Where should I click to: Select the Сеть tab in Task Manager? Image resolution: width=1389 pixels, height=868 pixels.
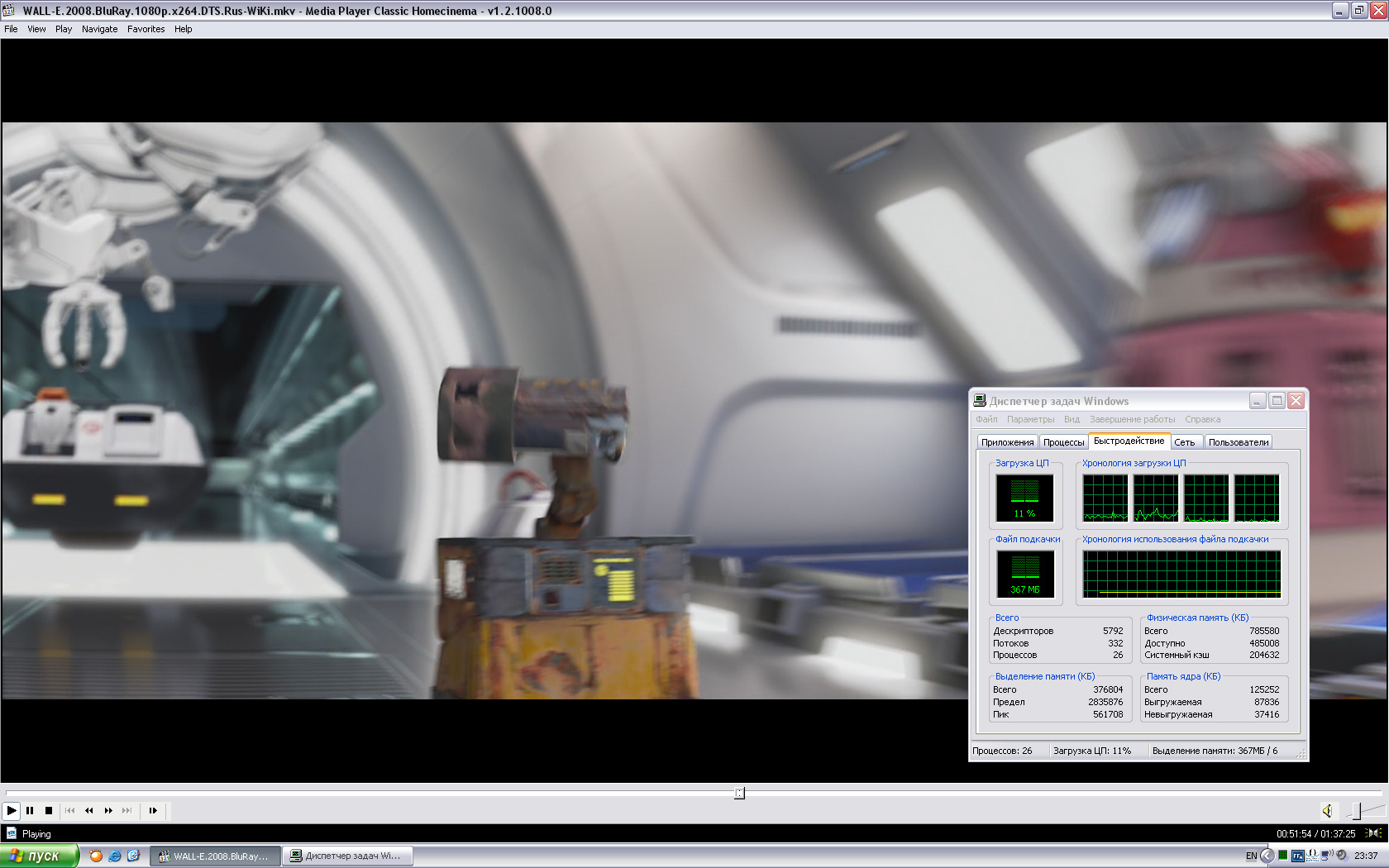click(x=1184, y=442)
